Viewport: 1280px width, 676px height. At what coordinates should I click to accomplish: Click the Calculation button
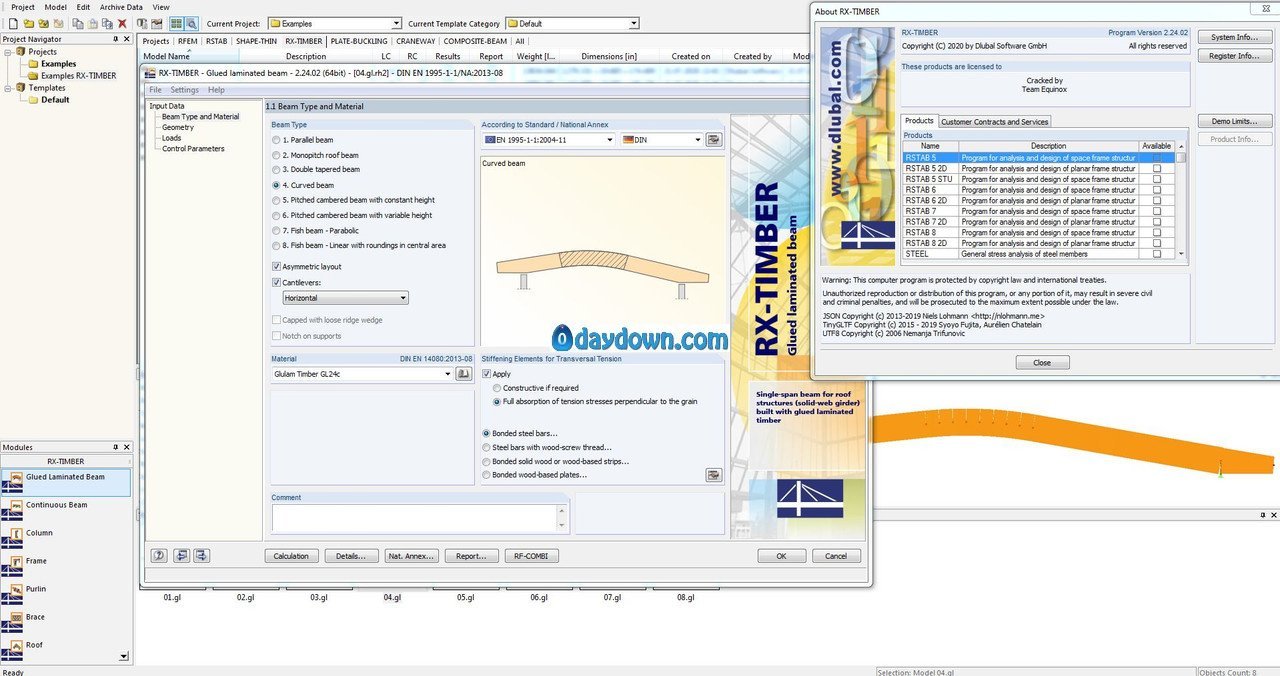point(291,556)
